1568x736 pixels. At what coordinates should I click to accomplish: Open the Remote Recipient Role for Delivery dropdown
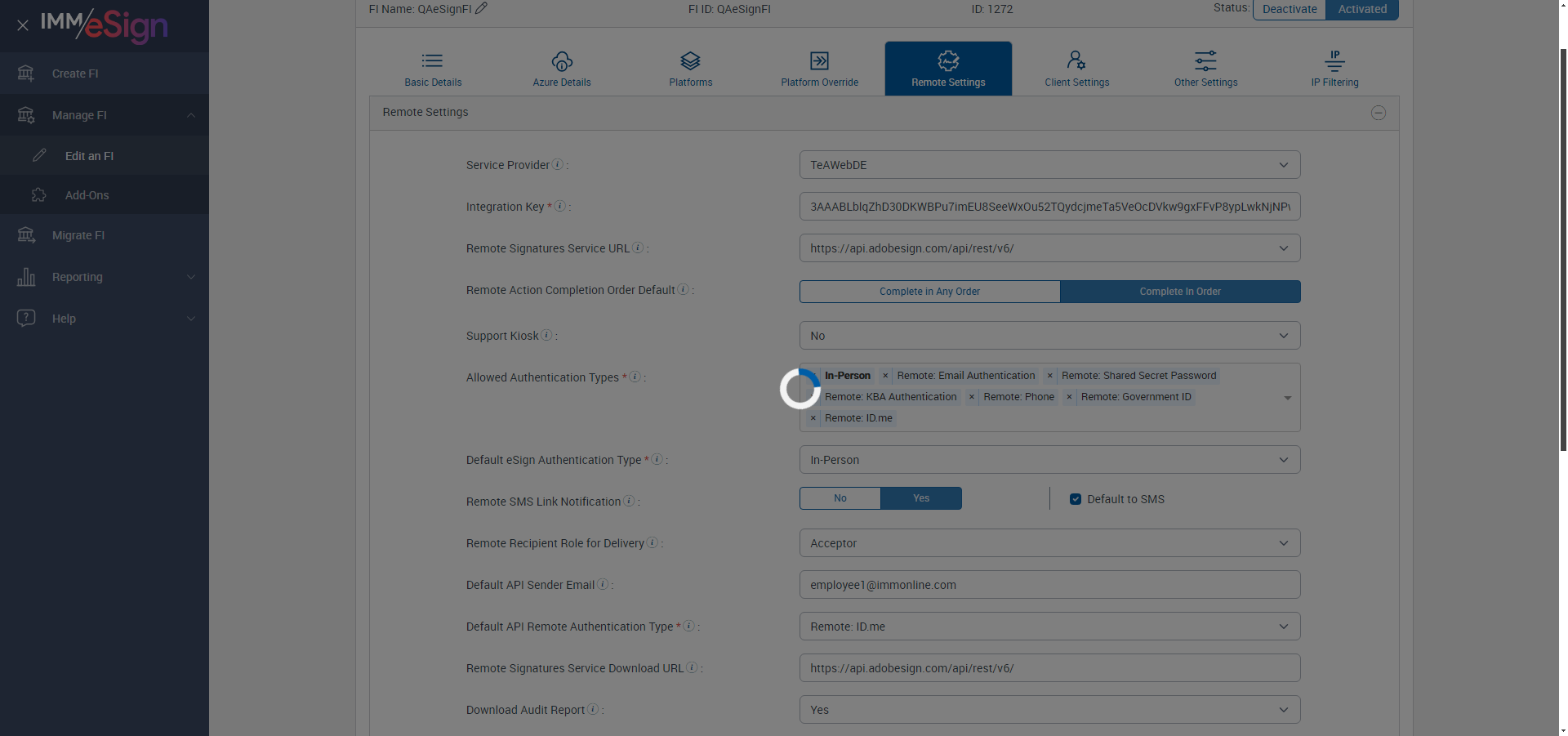point(1049,543)
